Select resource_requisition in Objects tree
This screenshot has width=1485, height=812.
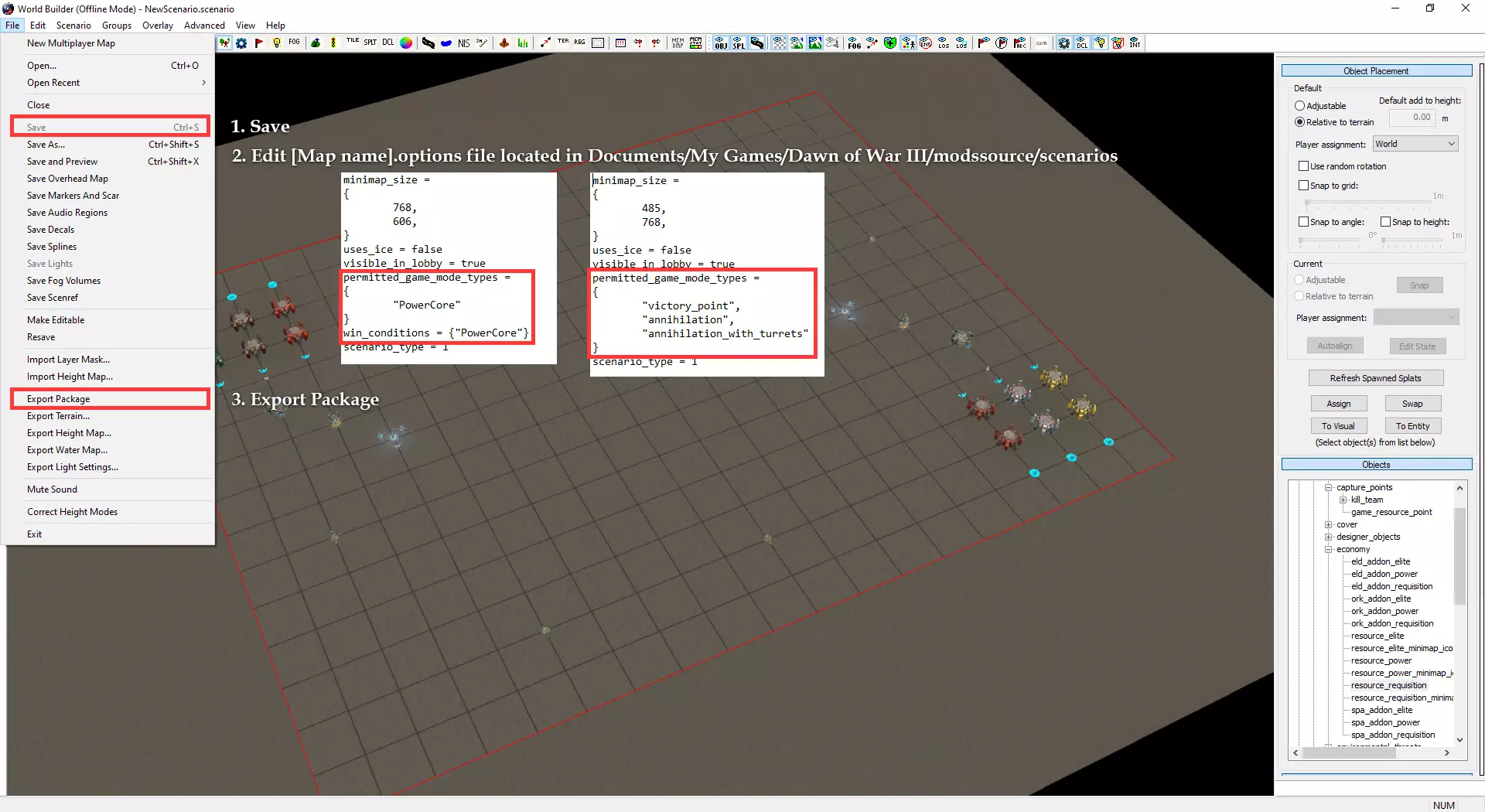pyautogui.click(x=1389, y=686)
